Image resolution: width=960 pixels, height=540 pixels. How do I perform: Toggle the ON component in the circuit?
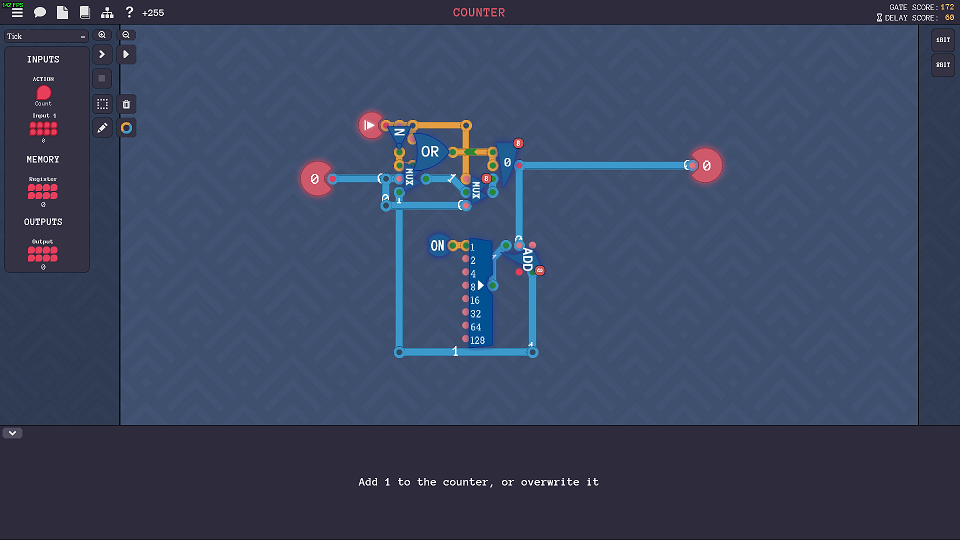[437, 246]
